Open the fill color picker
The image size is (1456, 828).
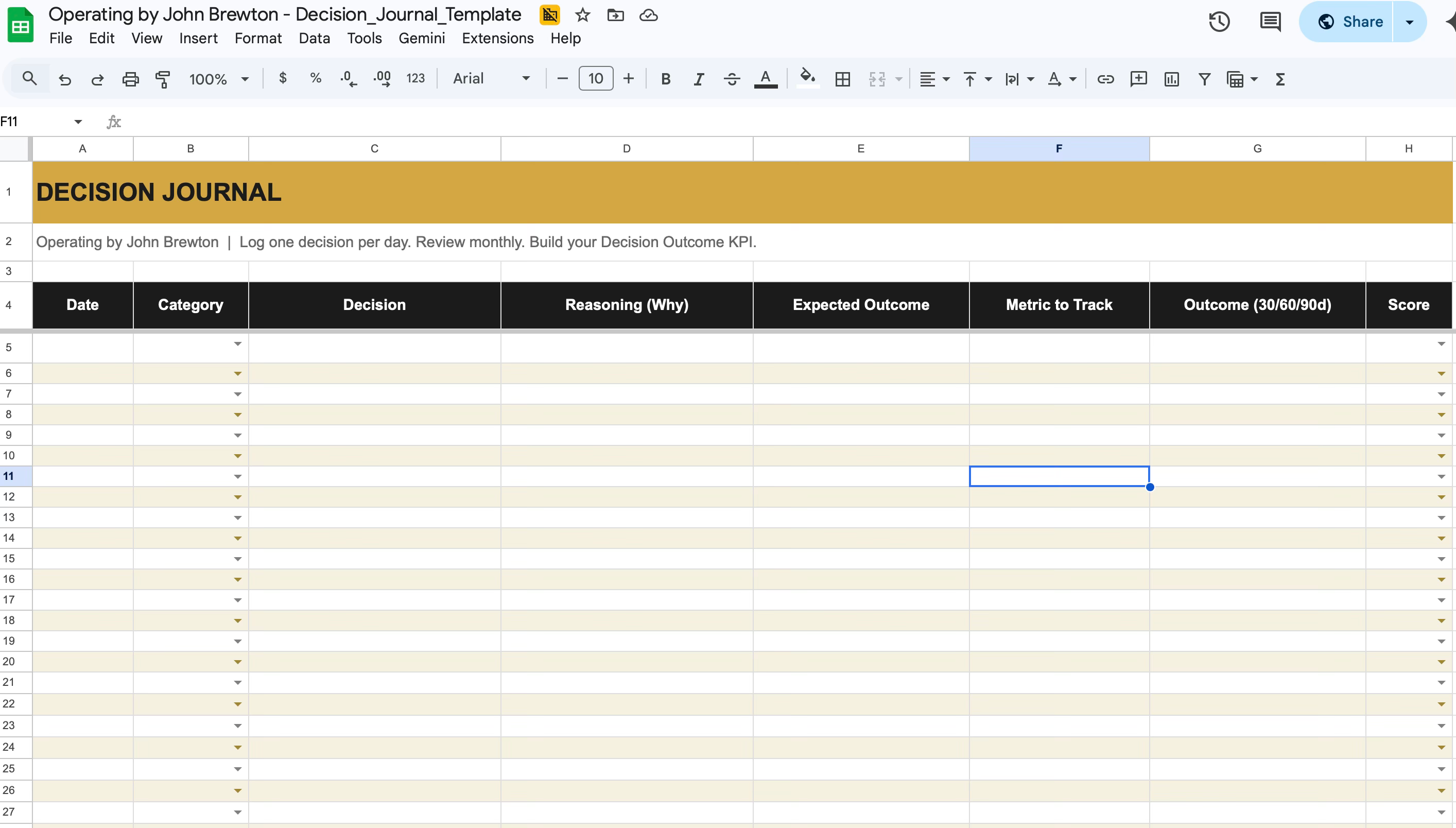coord(807,78)
